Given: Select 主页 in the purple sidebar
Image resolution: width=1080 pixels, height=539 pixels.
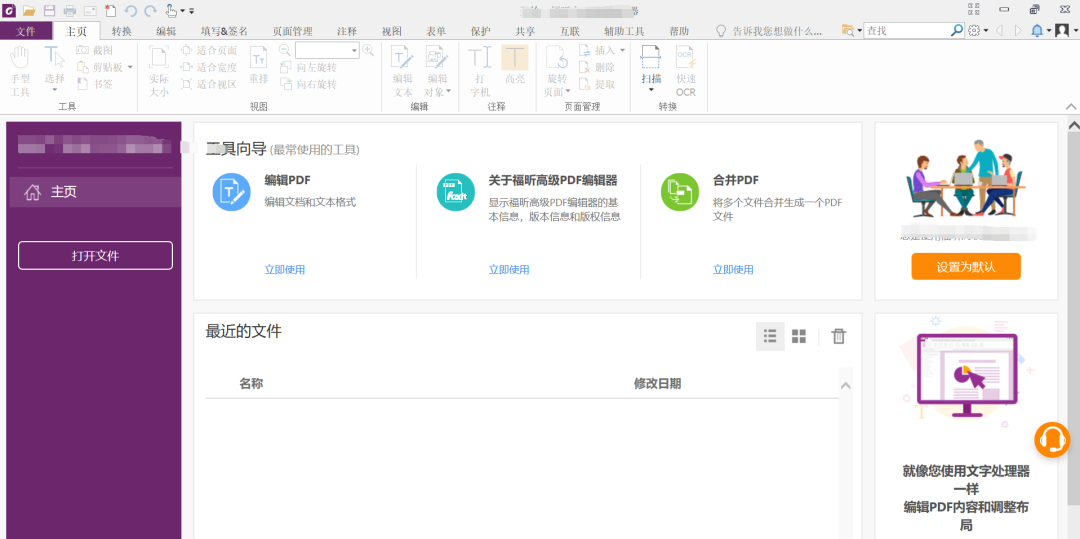Looking at the screenshot, I should click(x=95, y=192).
